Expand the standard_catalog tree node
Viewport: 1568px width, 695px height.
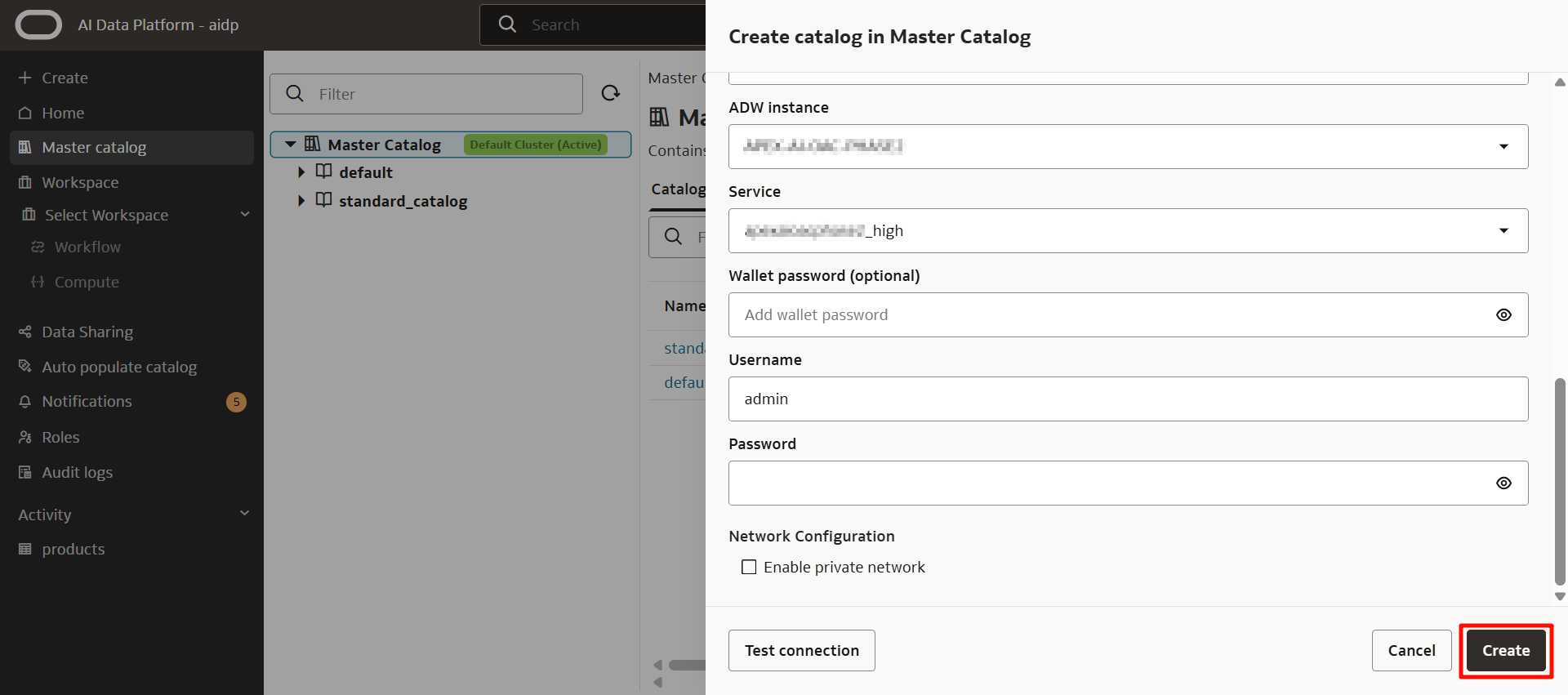pyautogui.click(x=301, y=201)
